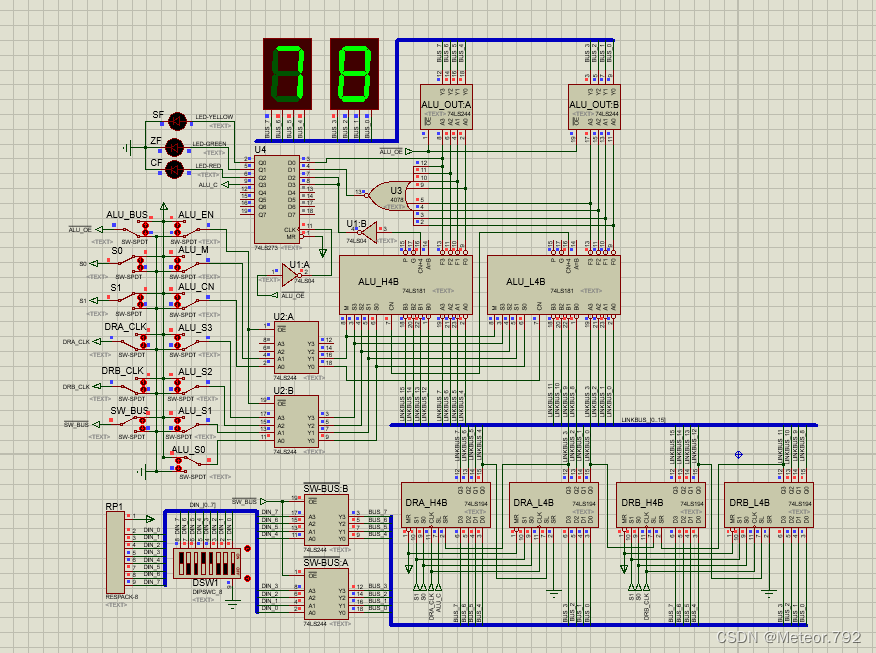Select the ALU_H4B 74LS181 chip
The width and height of the screenshot is (876, 653).
(406, 285)
